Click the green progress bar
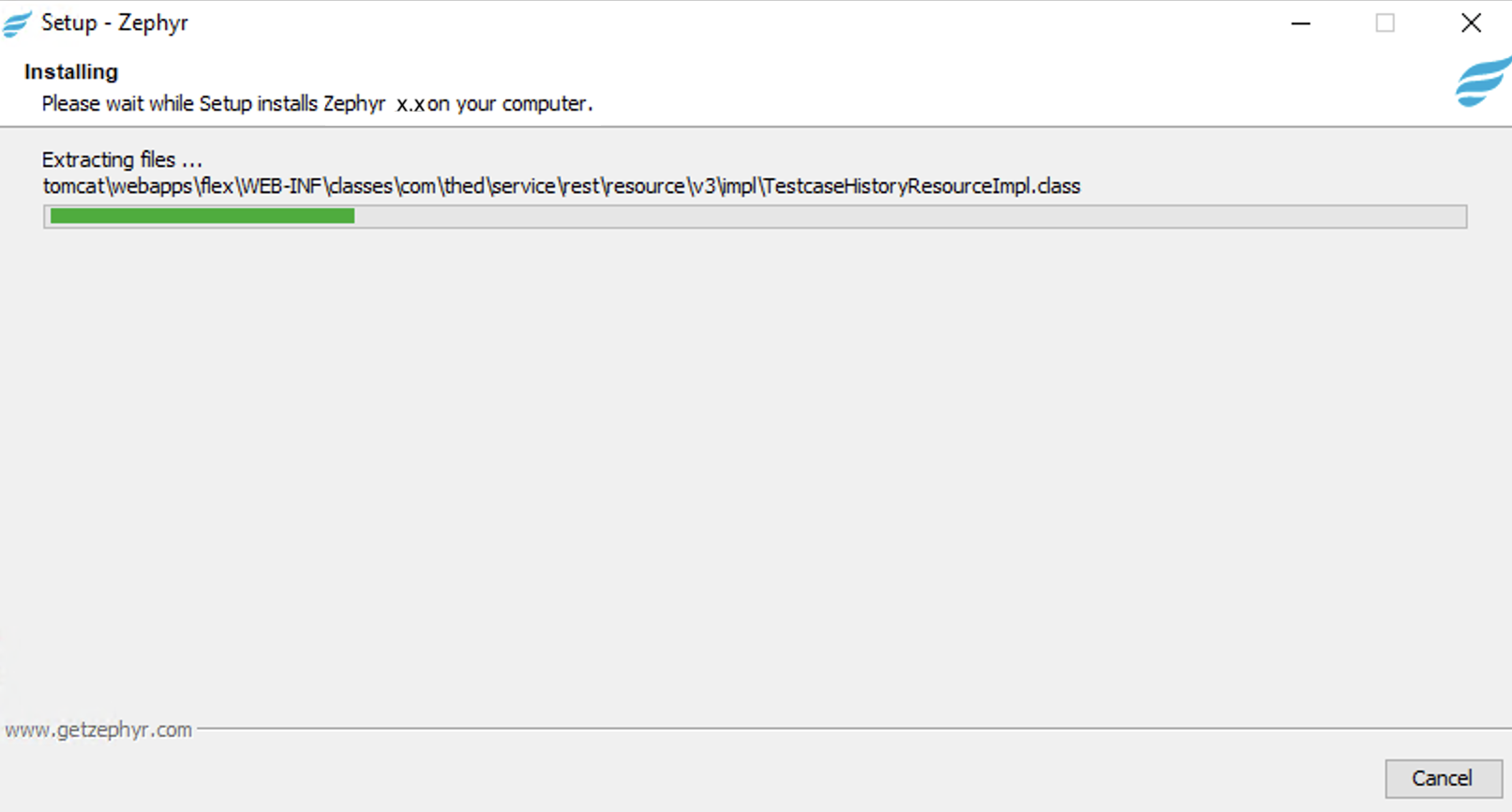Screen dimensions: 1512x812 point(199,216)
